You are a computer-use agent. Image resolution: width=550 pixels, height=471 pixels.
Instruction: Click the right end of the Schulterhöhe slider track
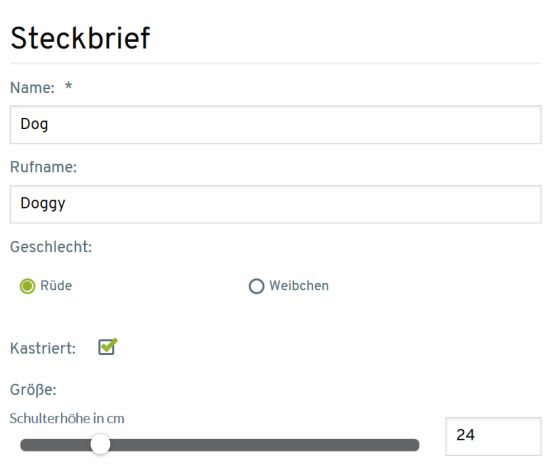[x=414, y=445]
